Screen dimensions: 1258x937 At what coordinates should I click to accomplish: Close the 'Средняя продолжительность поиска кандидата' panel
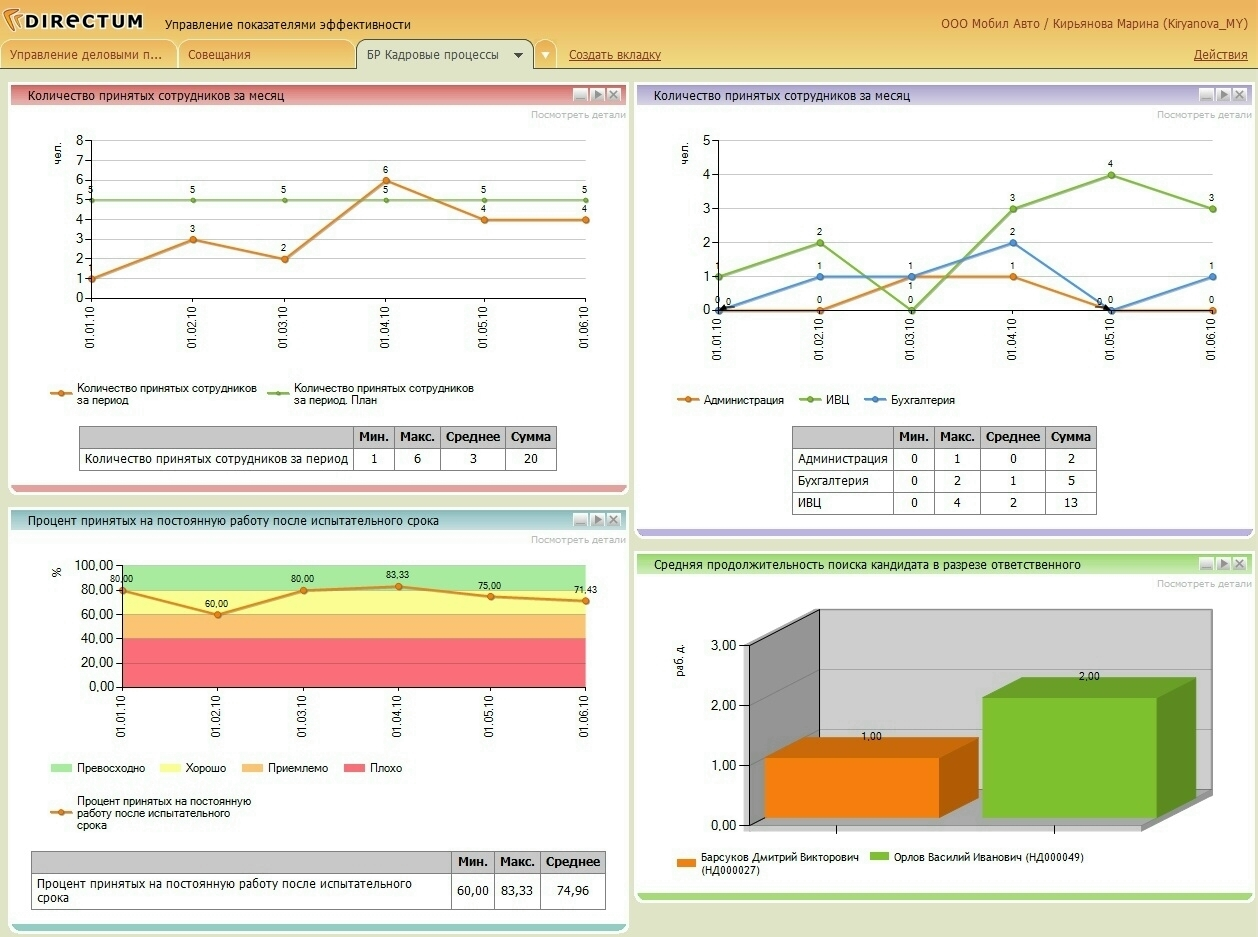[x=1240, y=564]
